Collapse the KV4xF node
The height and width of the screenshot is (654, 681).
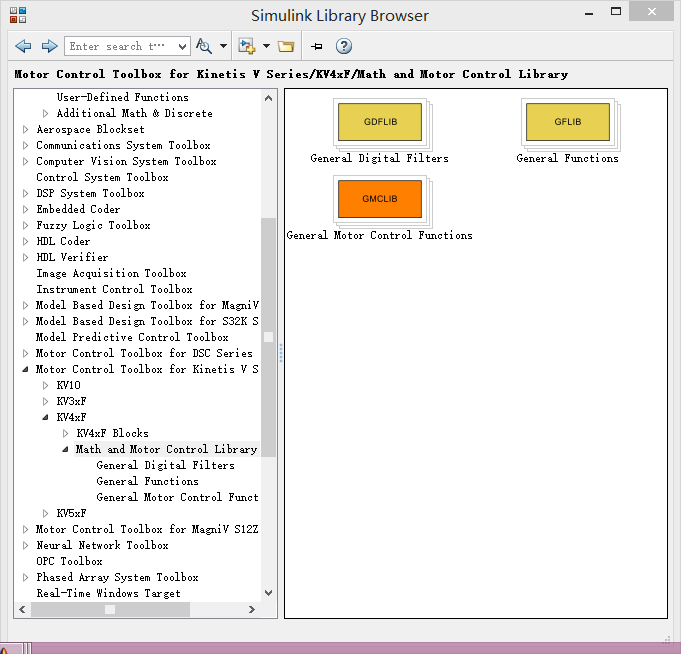coord(45,417)
